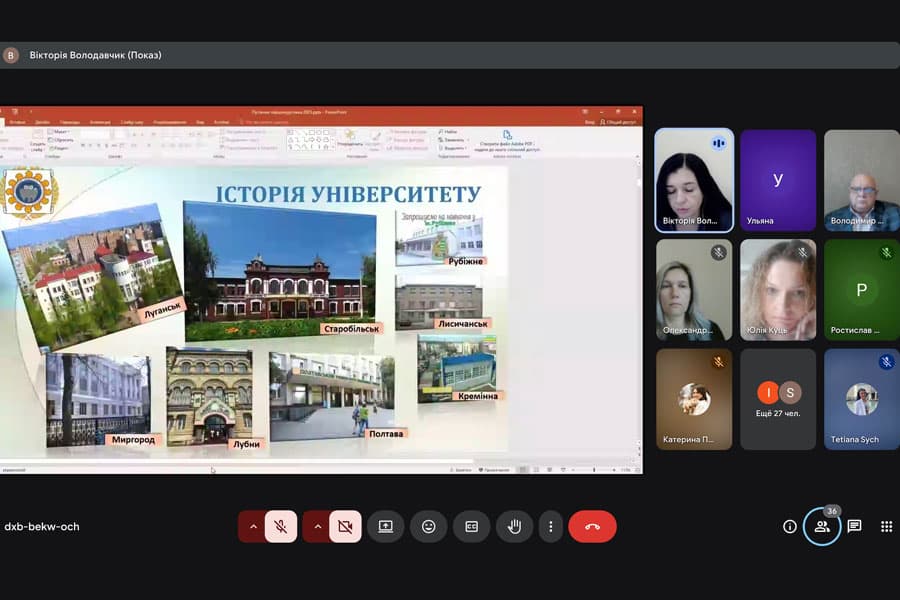The width and height of the screenshot is (900, 600).
Task: Open the activities grid icon
Action: (x=887, y=527)
